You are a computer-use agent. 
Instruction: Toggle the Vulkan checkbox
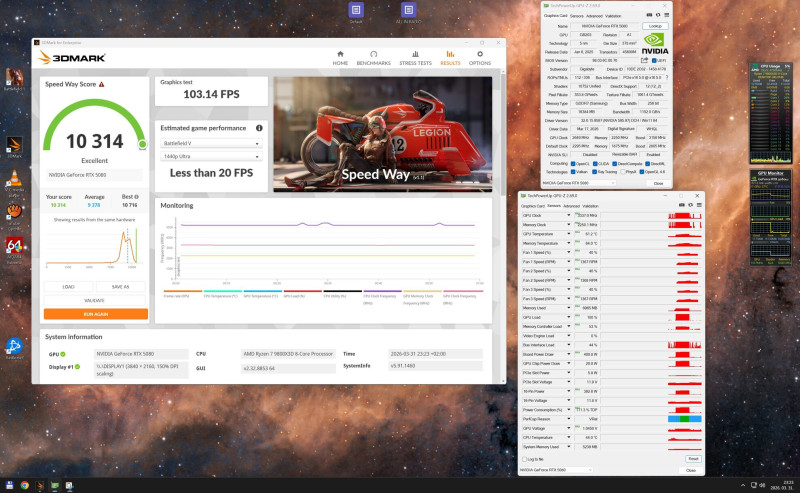[x=573, y=172]
